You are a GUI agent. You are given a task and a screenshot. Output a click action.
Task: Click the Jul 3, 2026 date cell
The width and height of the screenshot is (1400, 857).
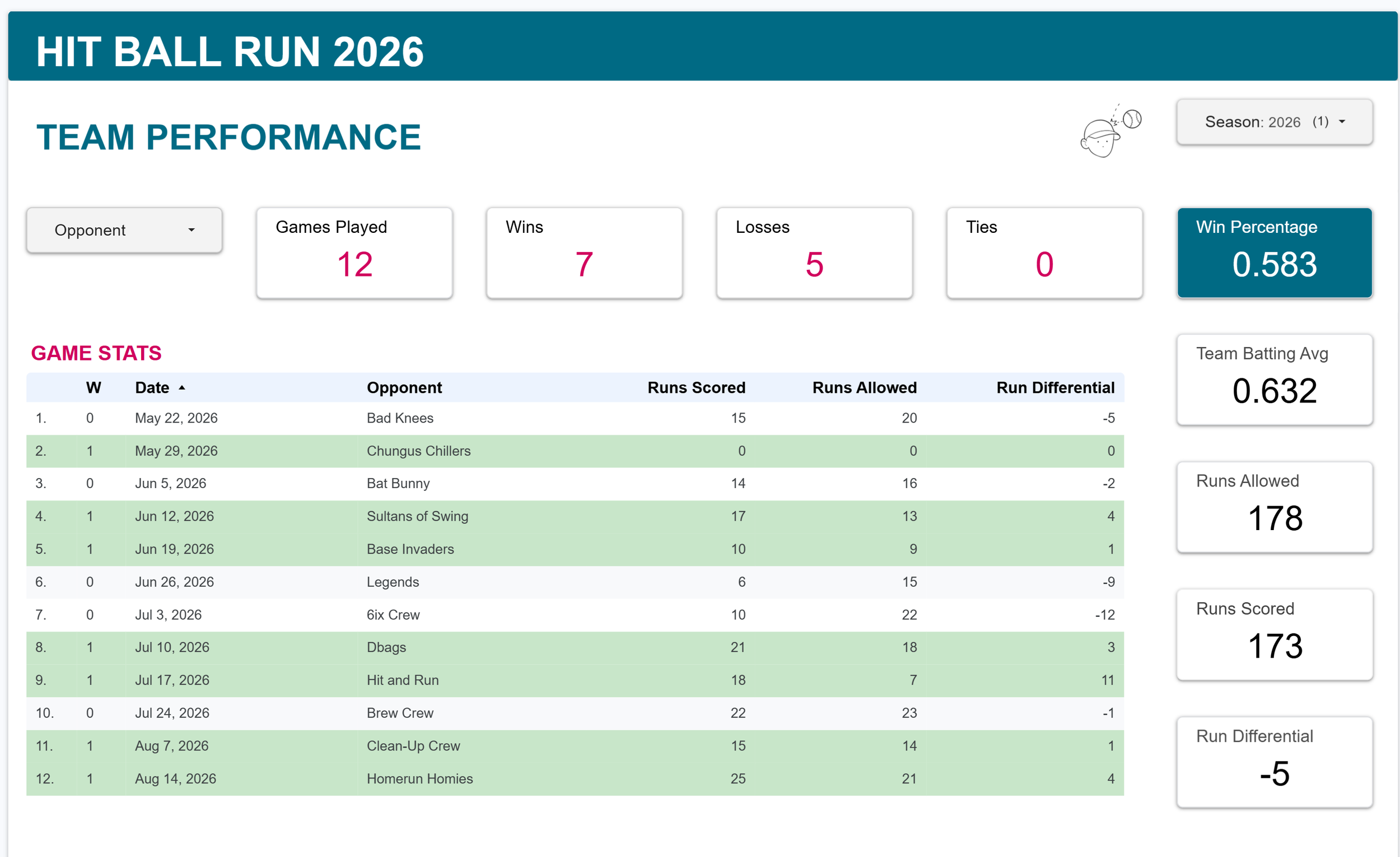point(168,615)
